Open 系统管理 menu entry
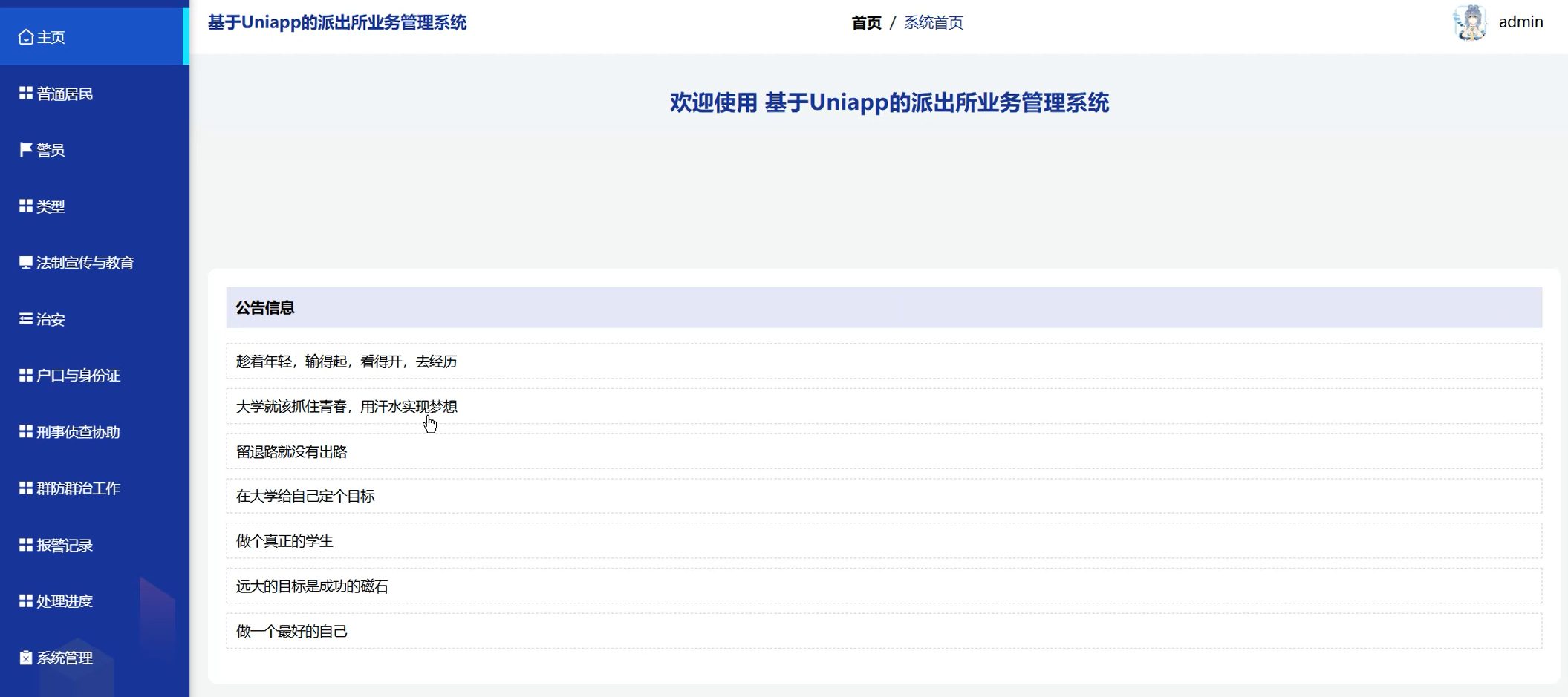The width and height of the screenshot is (1568, 697). pos(94,658)
